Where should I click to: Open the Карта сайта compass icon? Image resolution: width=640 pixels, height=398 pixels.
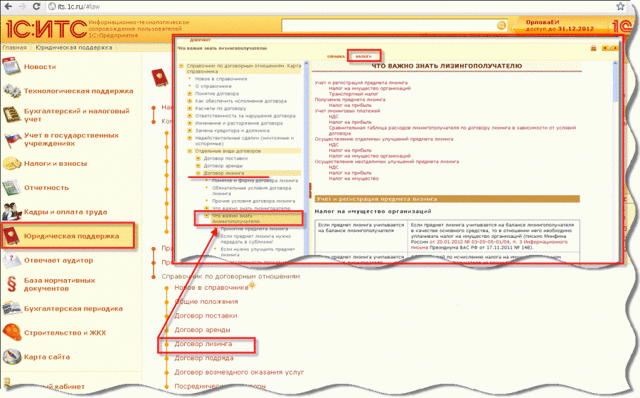[x=11, y=356]
